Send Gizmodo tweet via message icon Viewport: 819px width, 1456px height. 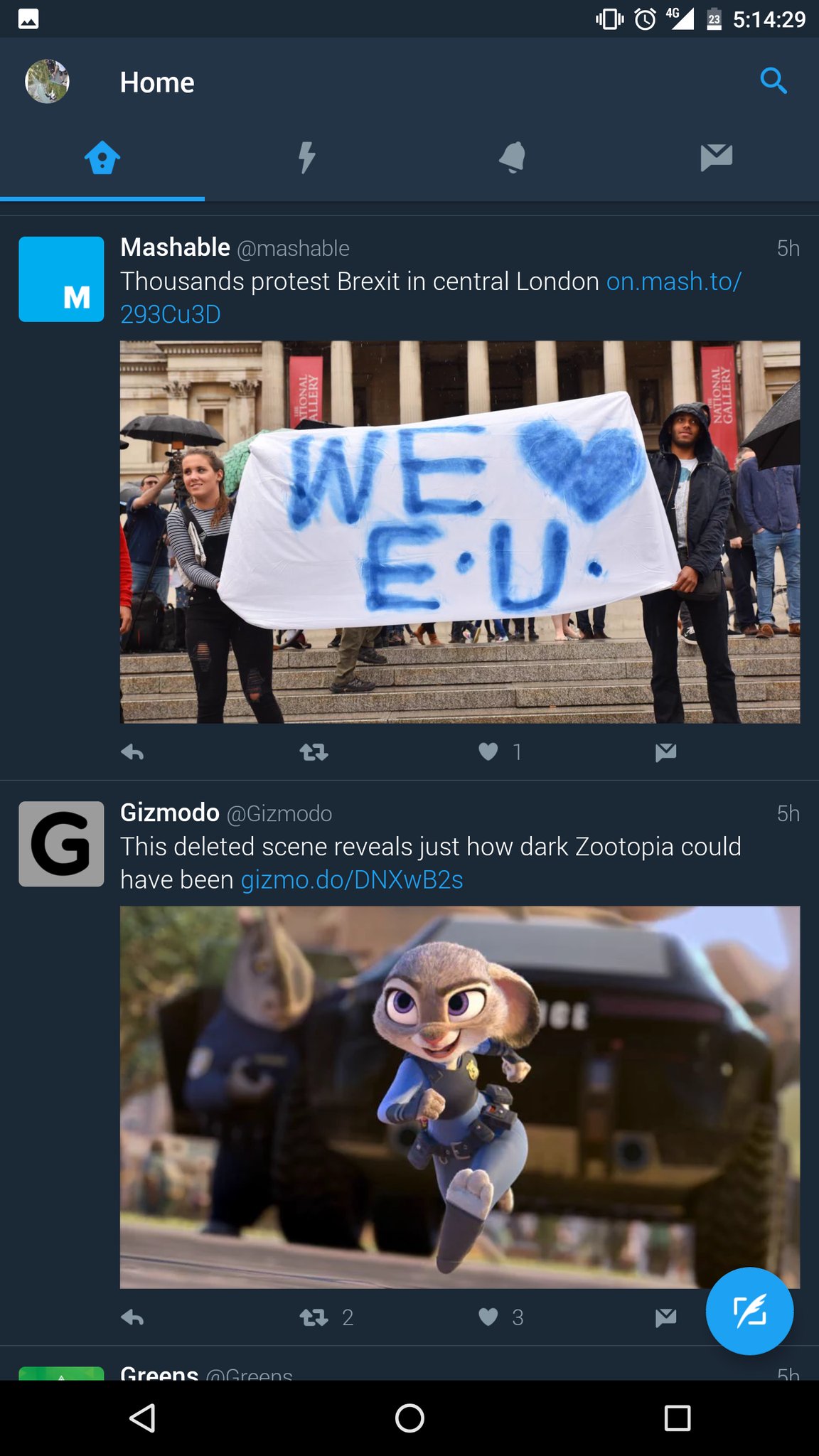[x=666, y=1317]
